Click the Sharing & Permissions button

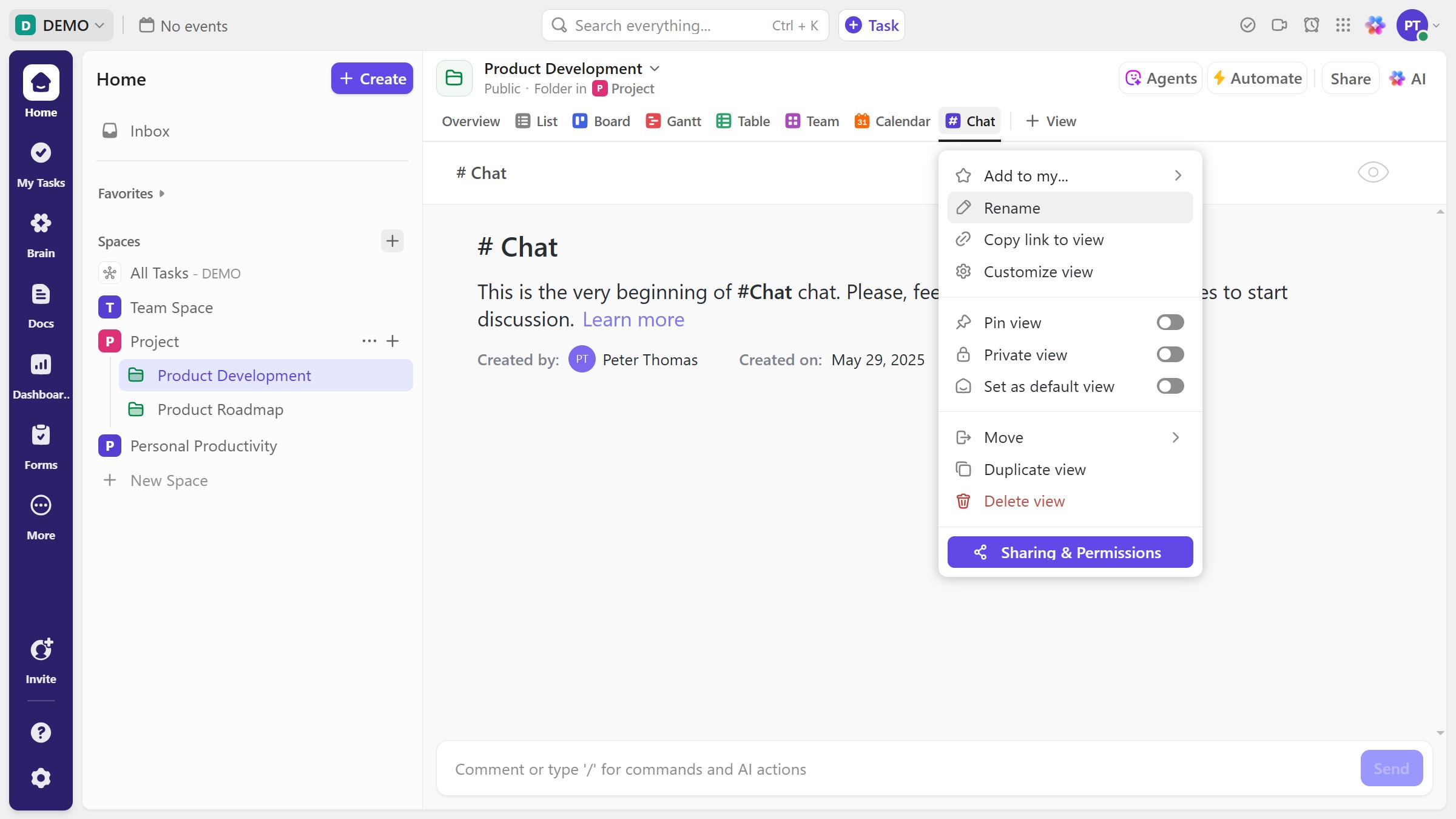click(1070, 552)
